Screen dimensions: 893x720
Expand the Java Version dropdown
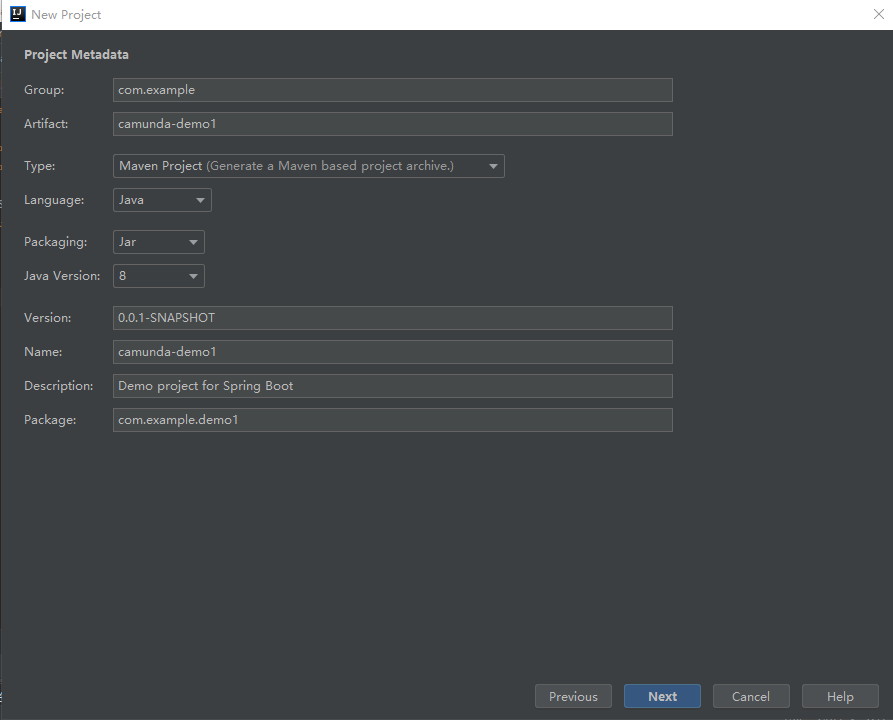click(x=159, y=276)
